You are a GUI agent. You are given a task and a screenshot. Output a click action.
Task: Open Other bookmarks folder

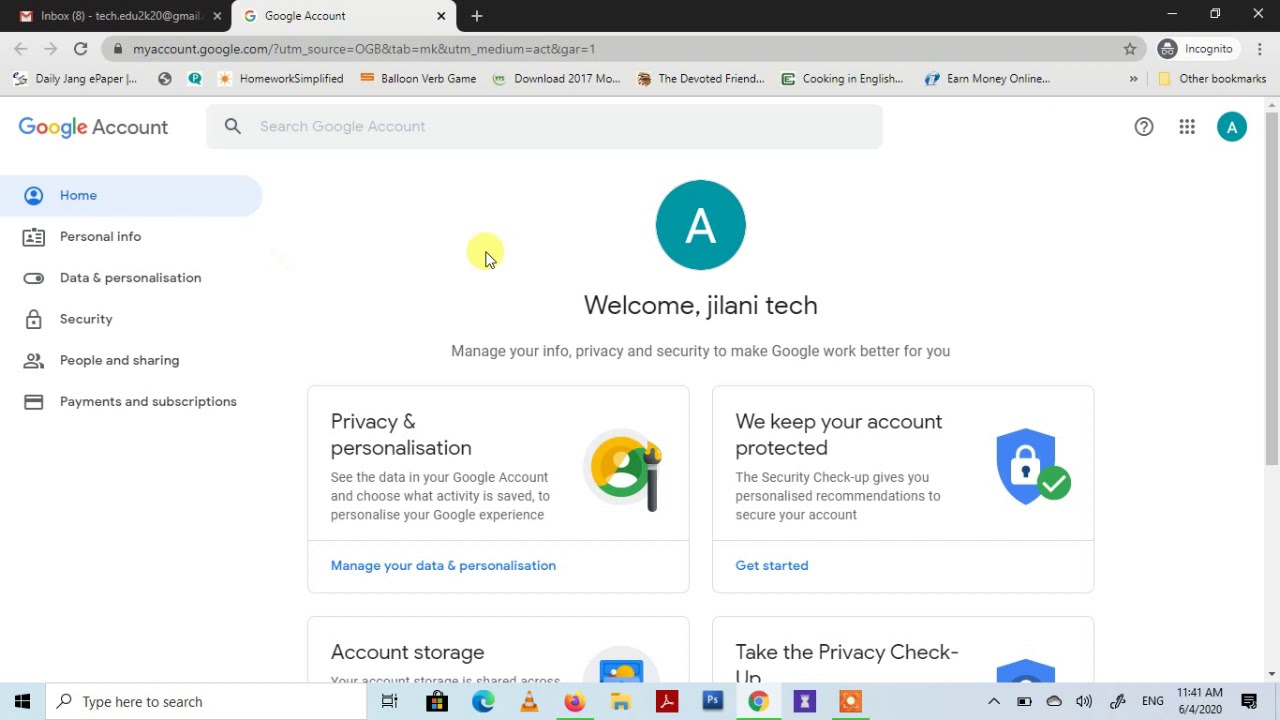(1212, 79)
